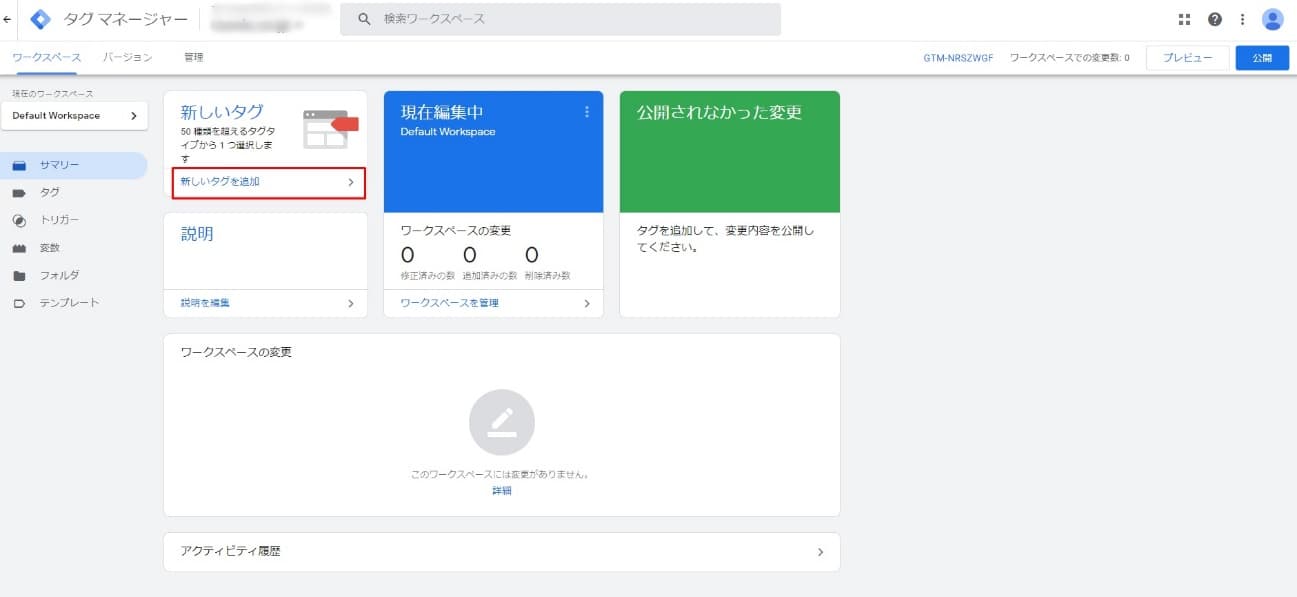Switch to the バージョン tab

tap(128, 57)
